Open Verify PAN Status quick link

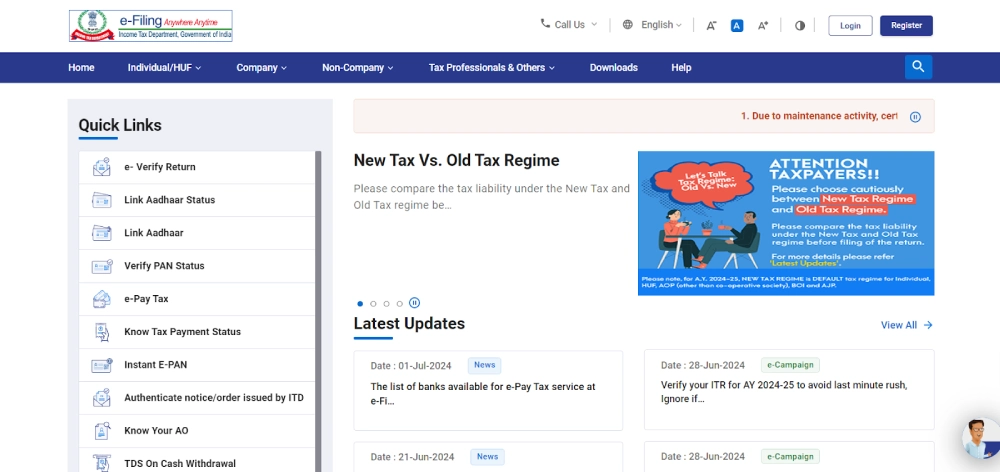tap(197, 266)
